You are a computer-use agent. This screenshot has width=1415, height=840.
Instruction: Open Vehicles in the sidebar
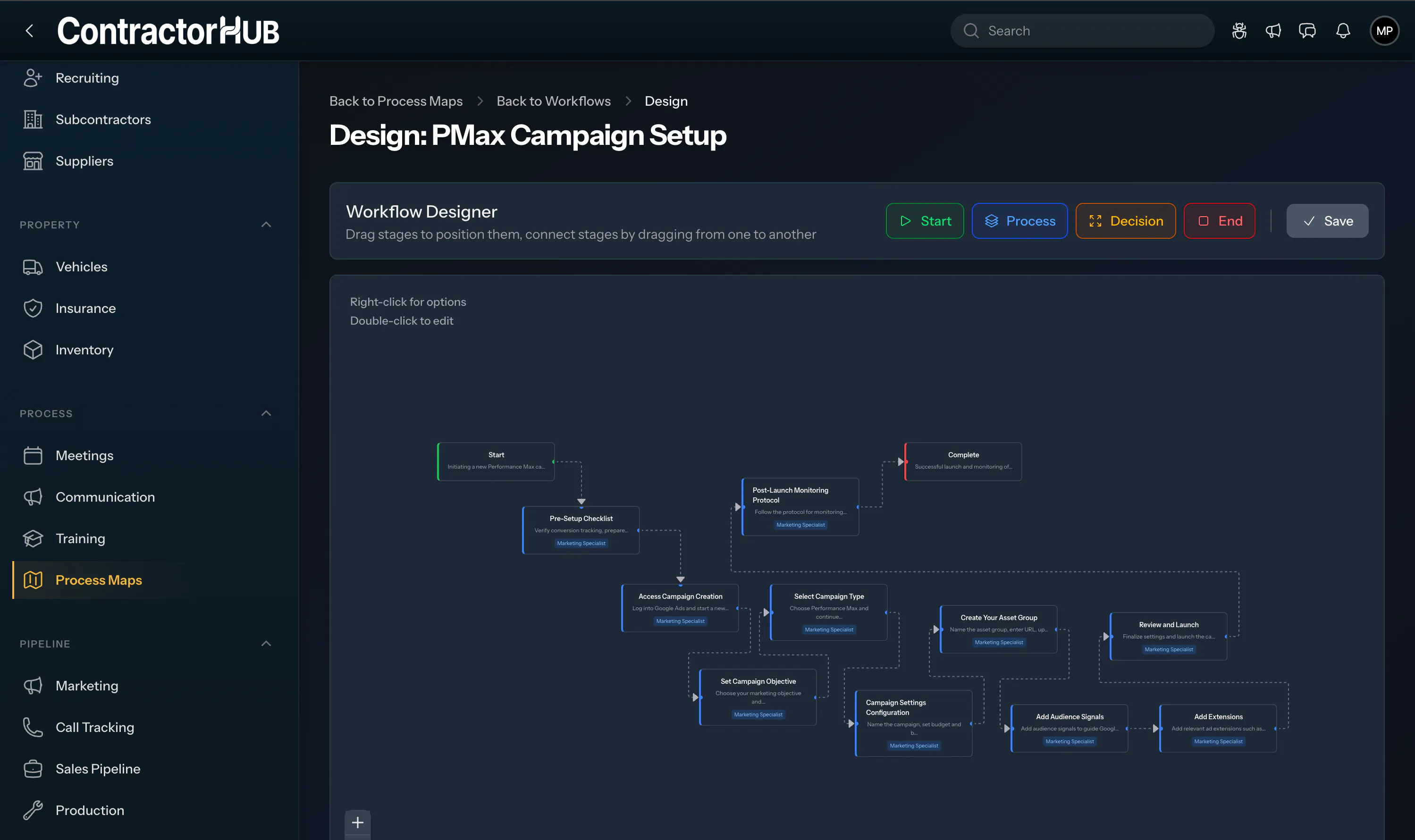point(82,267)
